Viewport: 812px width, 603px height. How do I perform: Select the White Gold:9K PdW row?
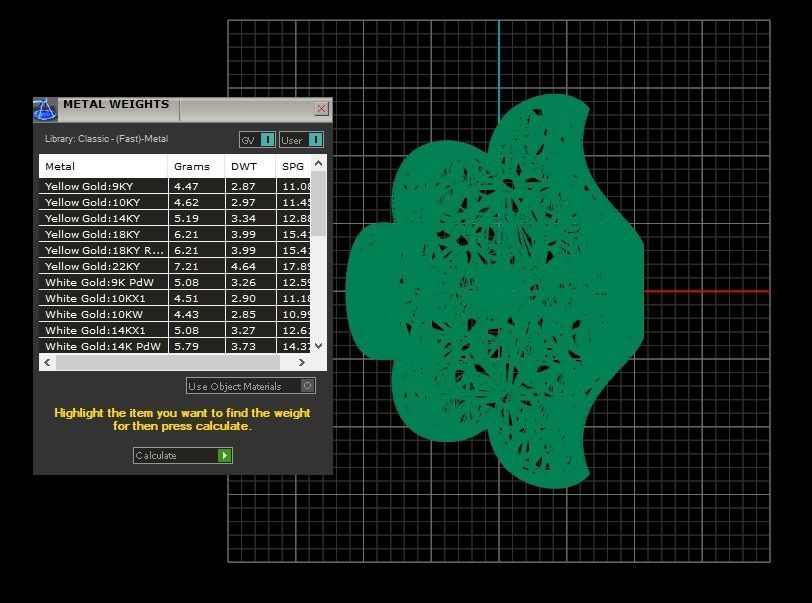(x=175, y=282)
